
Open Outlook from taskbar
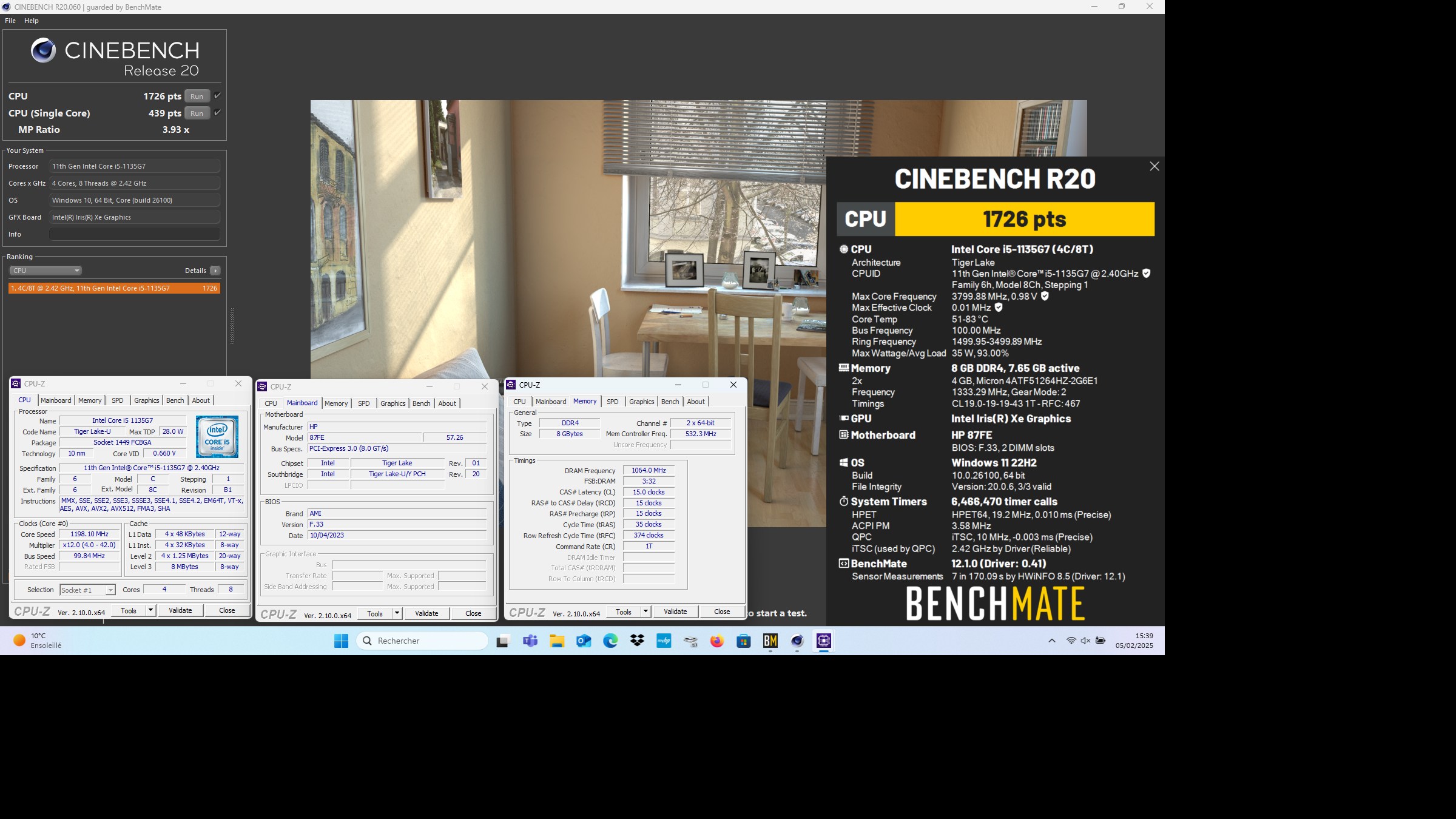(584, 641)
